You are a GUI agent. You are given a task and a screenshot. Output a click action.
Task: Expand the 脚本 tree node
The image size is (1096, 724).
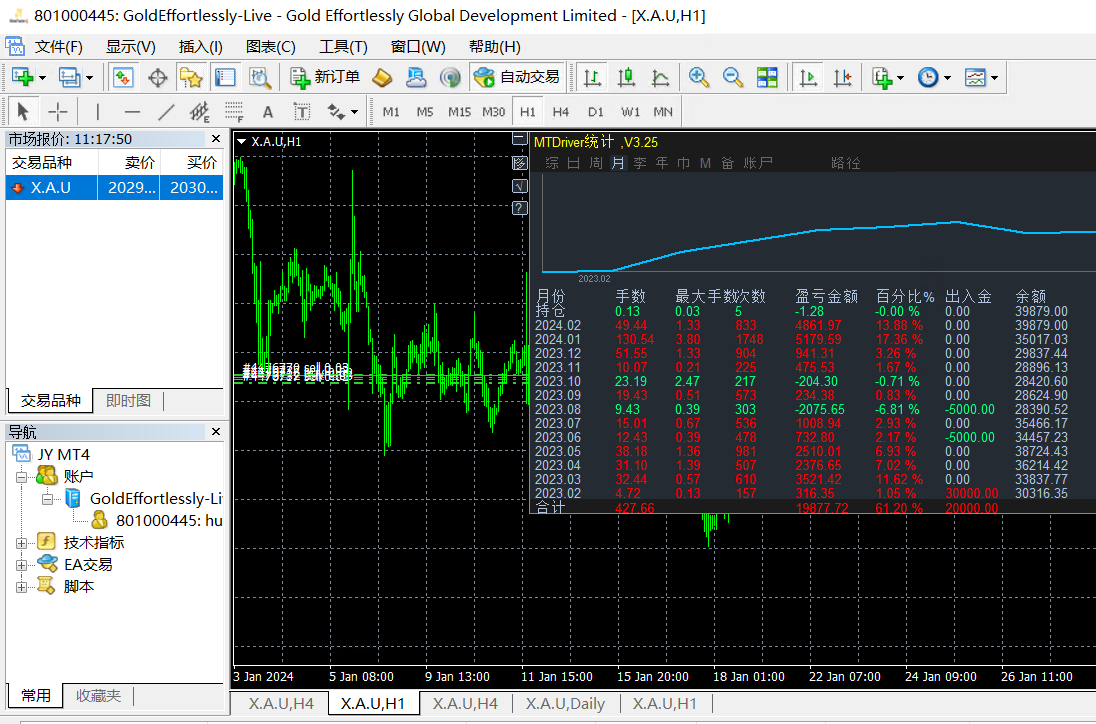22,587
